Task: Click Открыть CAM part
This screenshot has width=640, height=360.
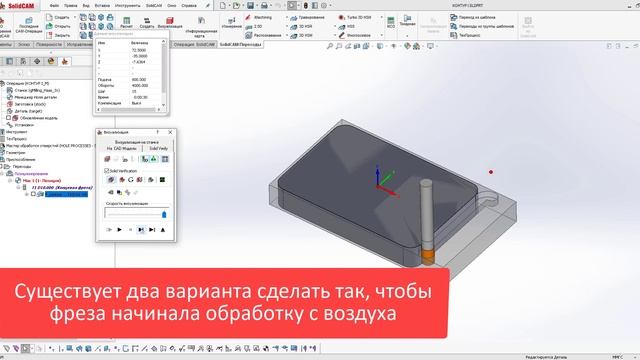Action: click(58, 26)
